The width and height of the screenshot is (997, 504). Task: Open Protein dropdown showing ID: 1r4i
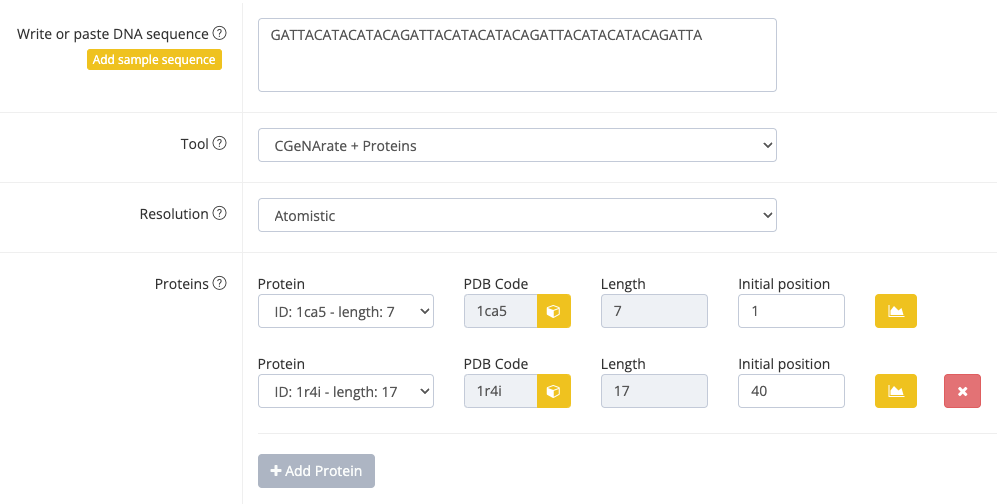(x=345, y=391)
